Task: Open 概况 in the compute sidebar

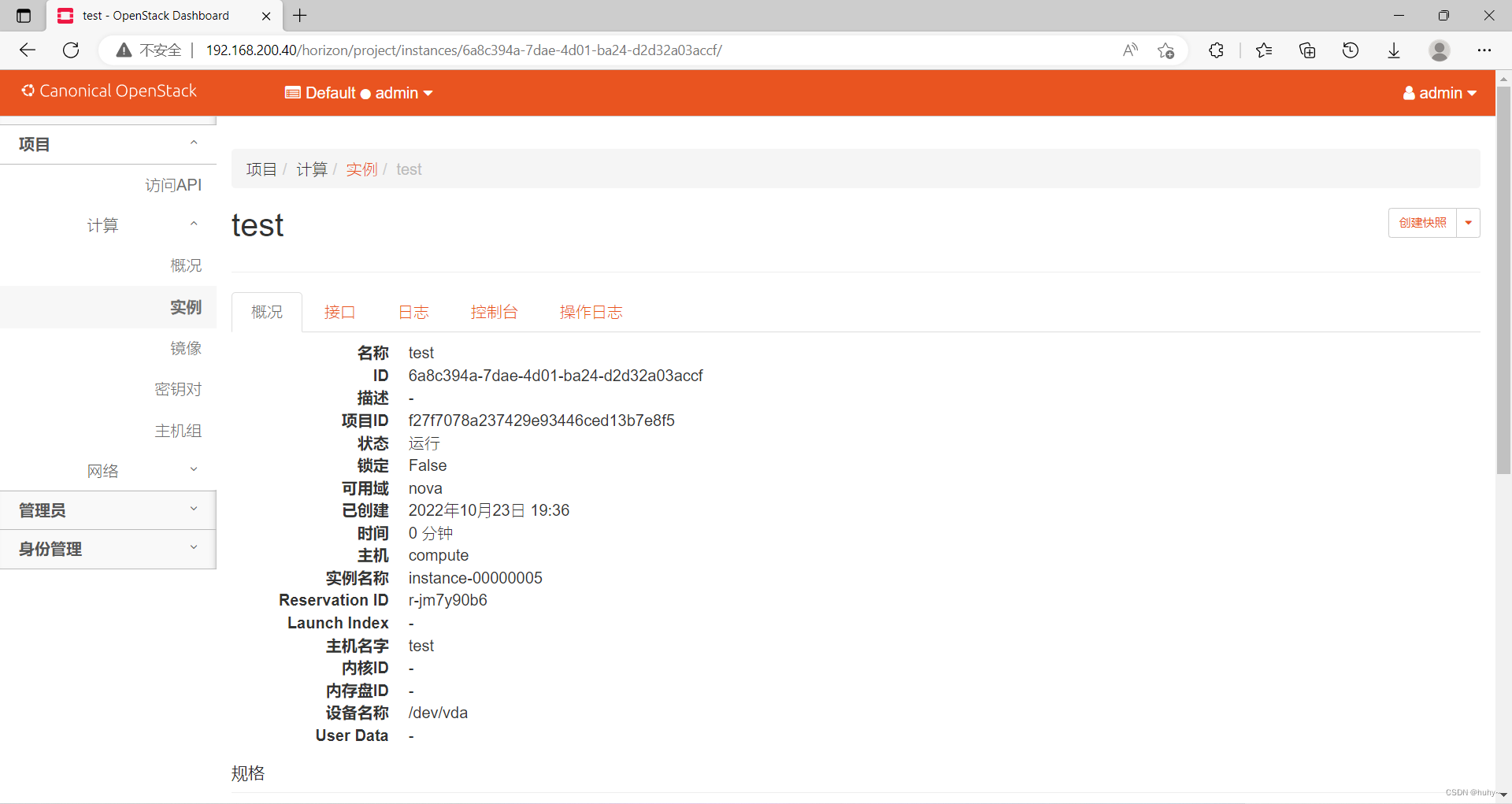Action: point(186,265)
